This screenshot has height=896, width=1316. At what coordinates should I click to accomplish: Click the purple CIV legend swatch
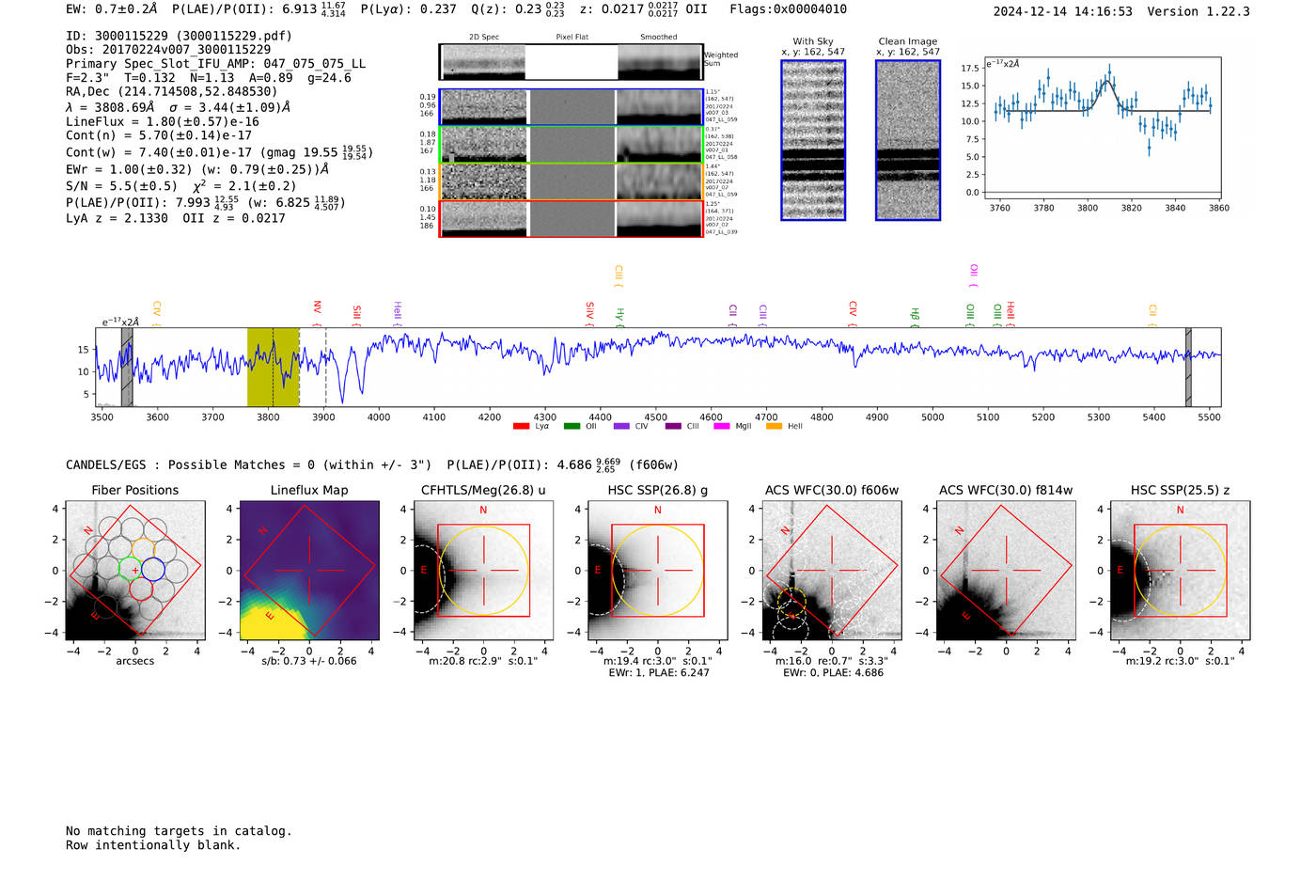pyautogui.click(x=621, y=427)
